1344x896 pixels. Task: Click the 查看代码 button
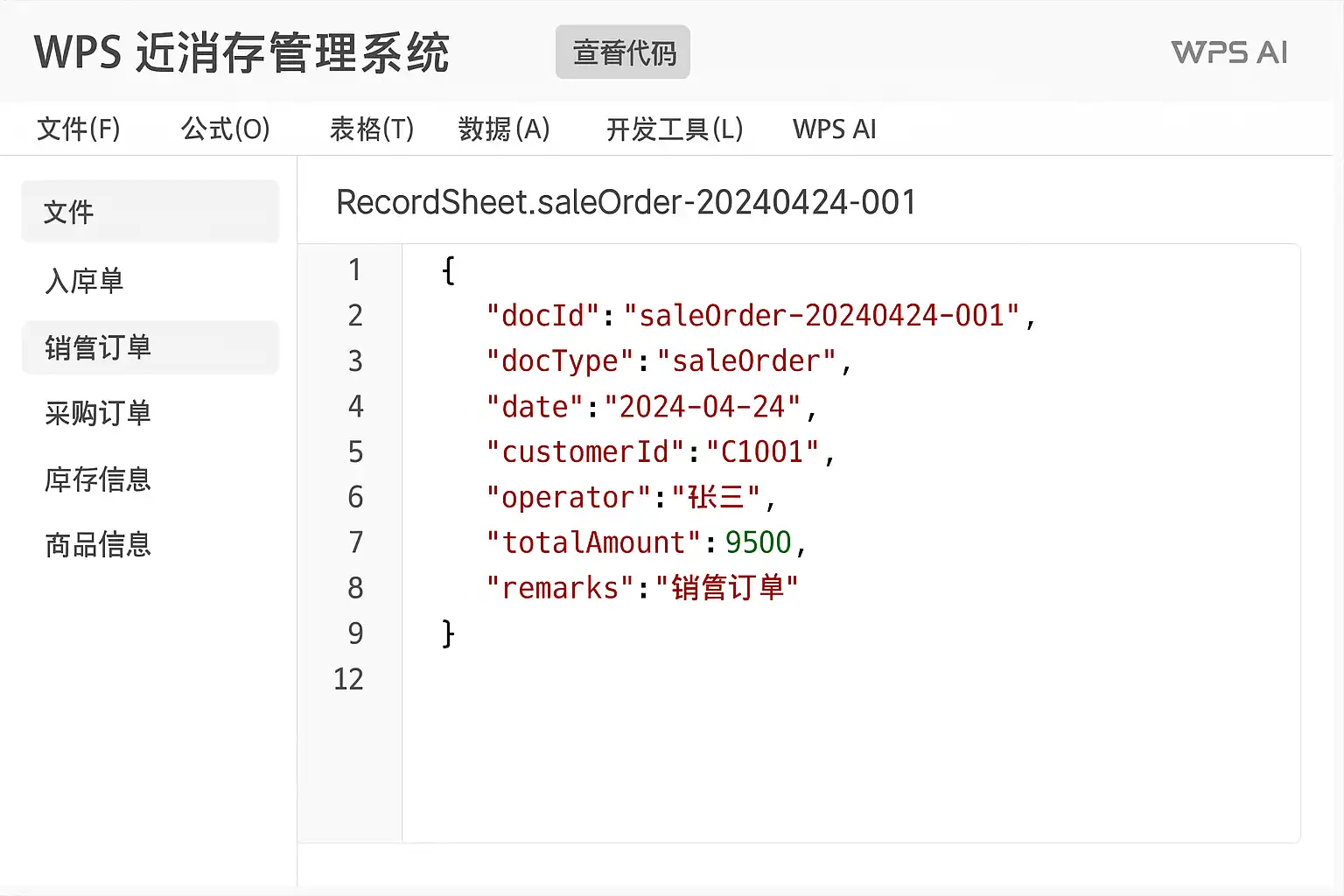pyautogui.click(x=623, y=52)
